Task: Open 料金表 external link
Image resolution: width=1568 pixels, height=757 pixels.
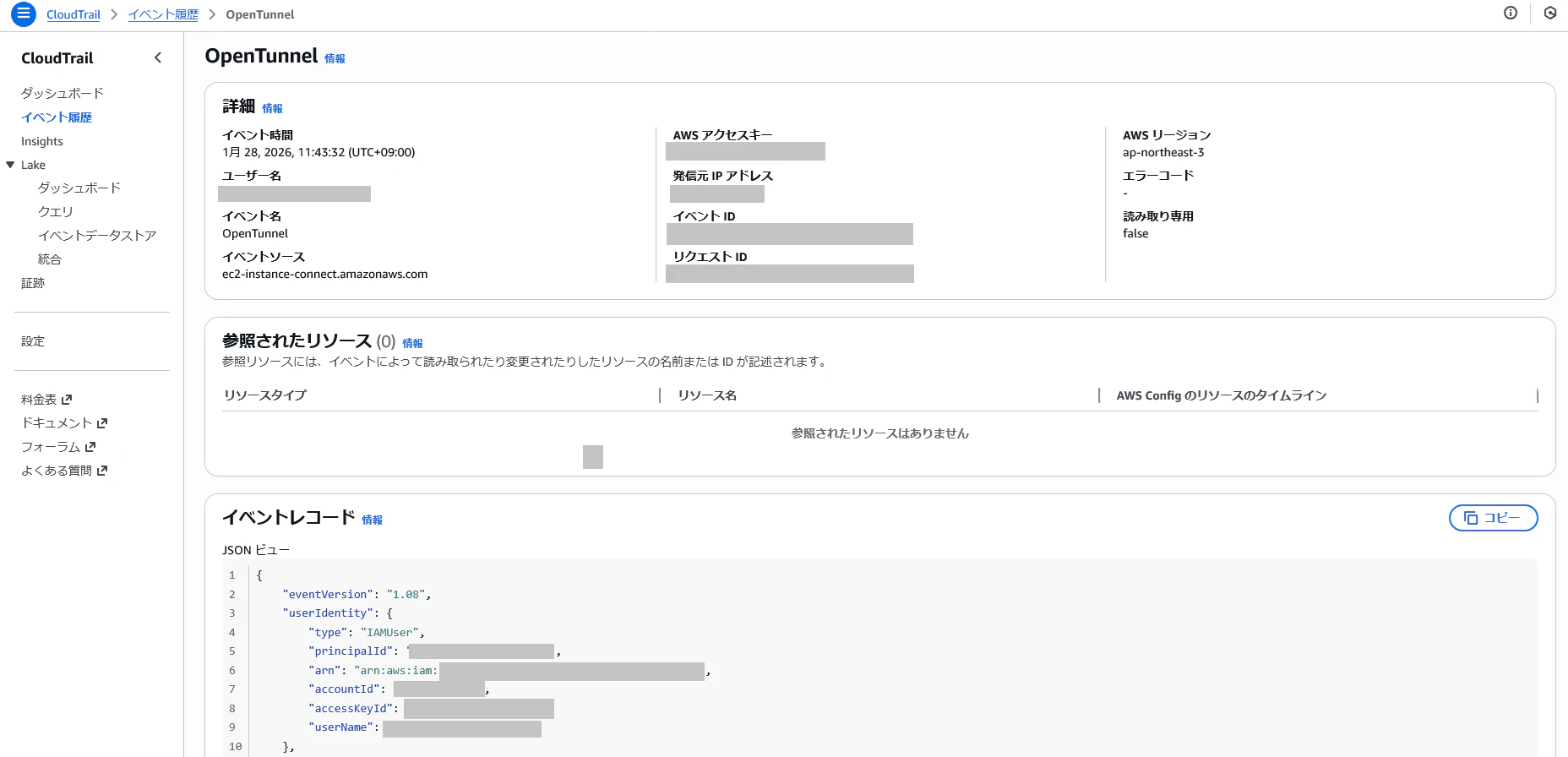Action: pos(46,400)
